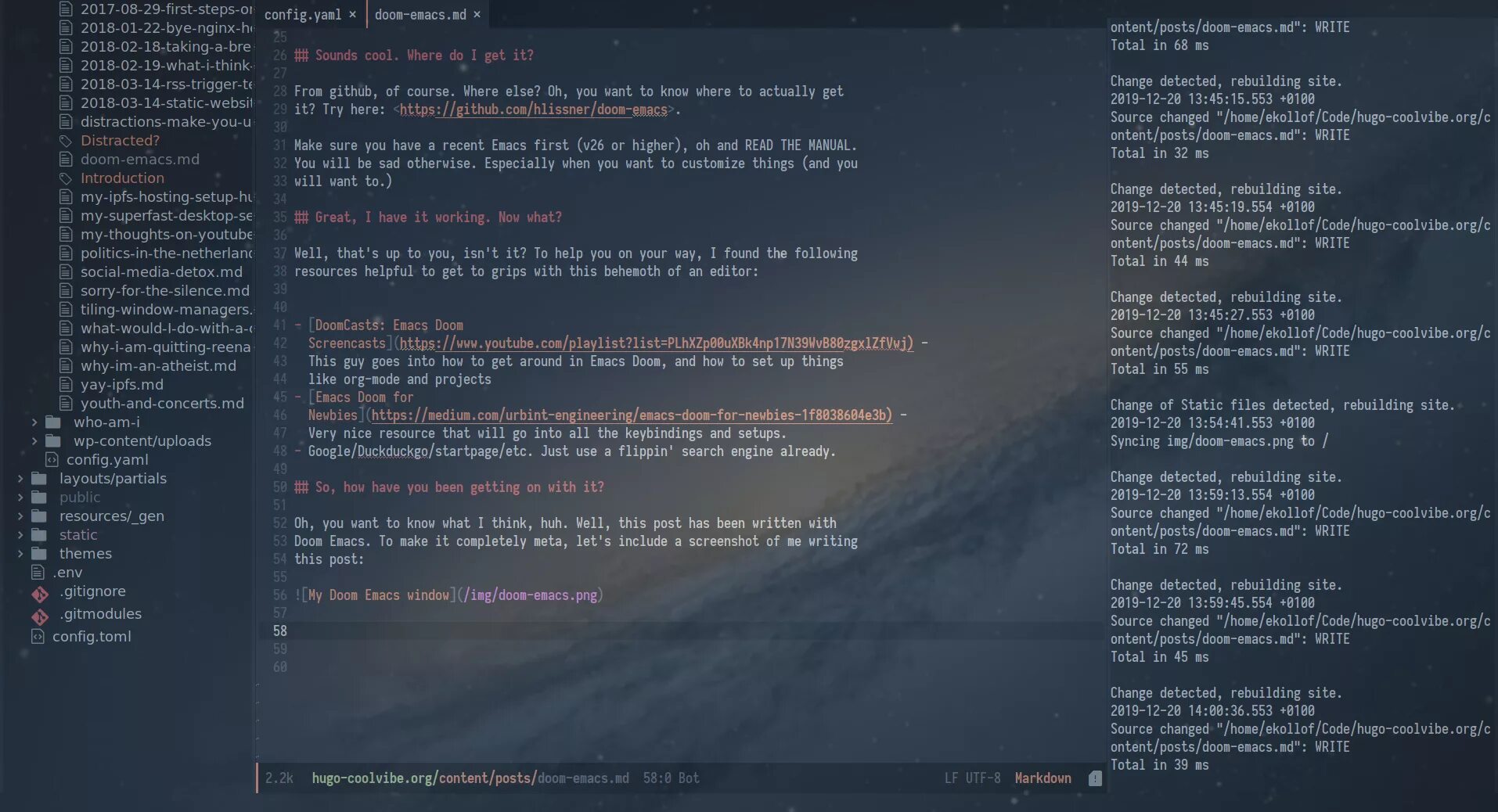This screenshot has height=812, width=1498.
Task: Click heading "Great, I have it working. Now what?"
Action: pos(428,217)
